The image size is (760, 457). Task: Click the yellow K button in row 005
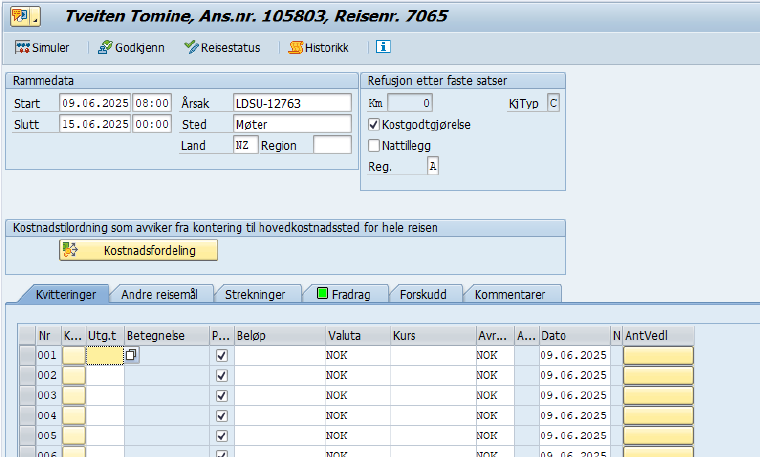click(74, 436)
